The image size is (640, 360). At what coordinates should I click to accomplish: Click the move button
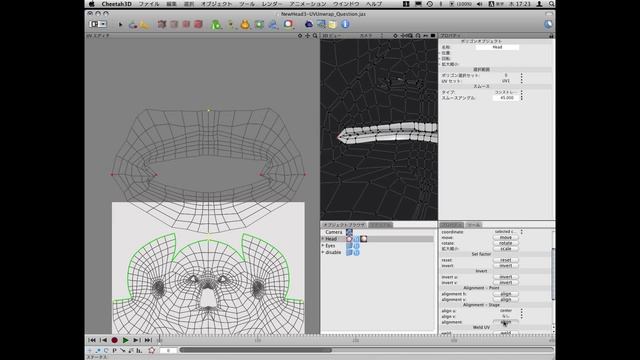[x=506, y=237]
